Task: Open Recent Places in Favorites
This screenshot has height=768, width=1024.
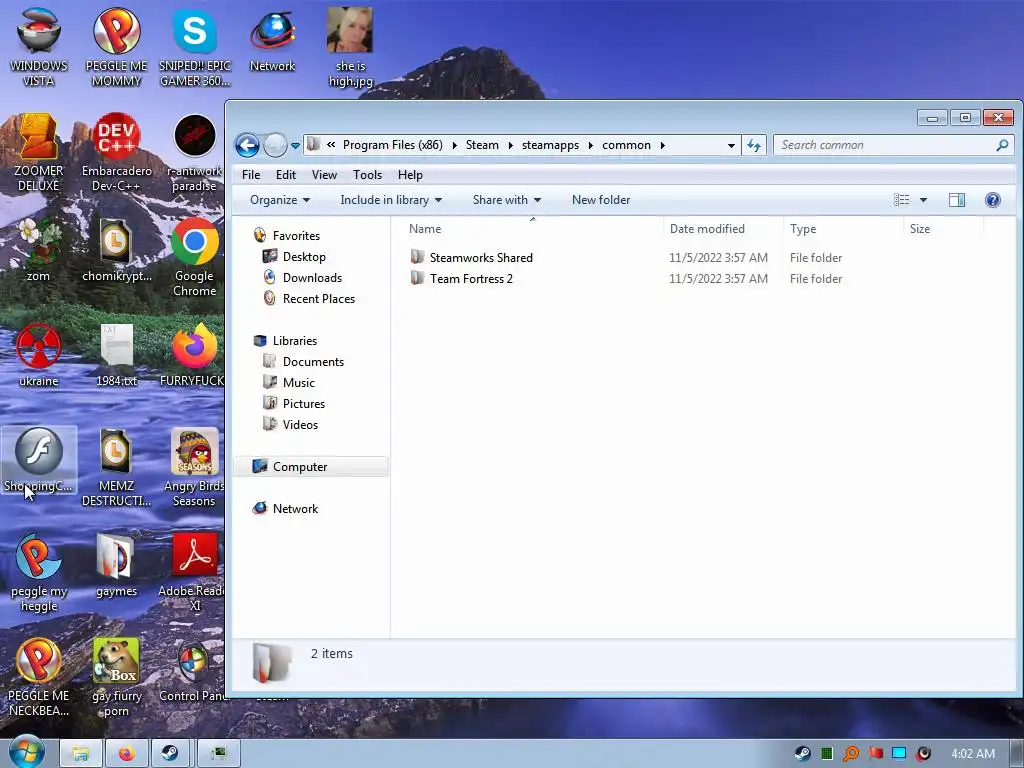Action: tap(319, 298)
